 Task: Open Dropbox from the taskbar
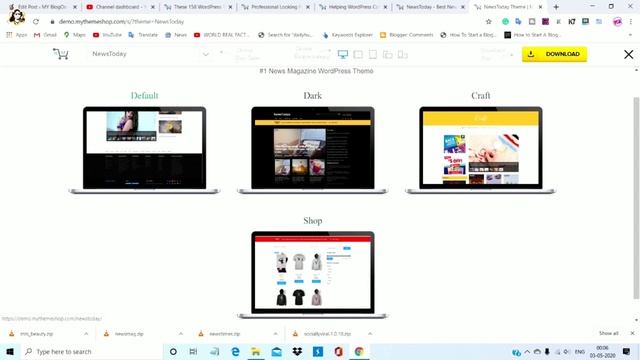click(x=297, y=351)
